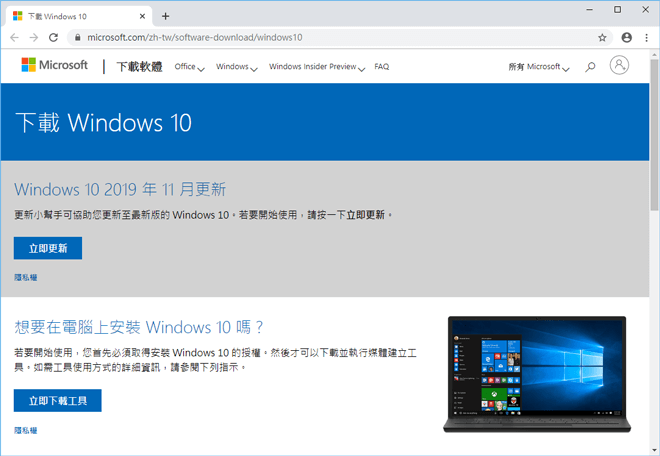Screen dimensions: 660x456
Task: Click the 立即下載工具 button
Action: click(x=58, y=400)
